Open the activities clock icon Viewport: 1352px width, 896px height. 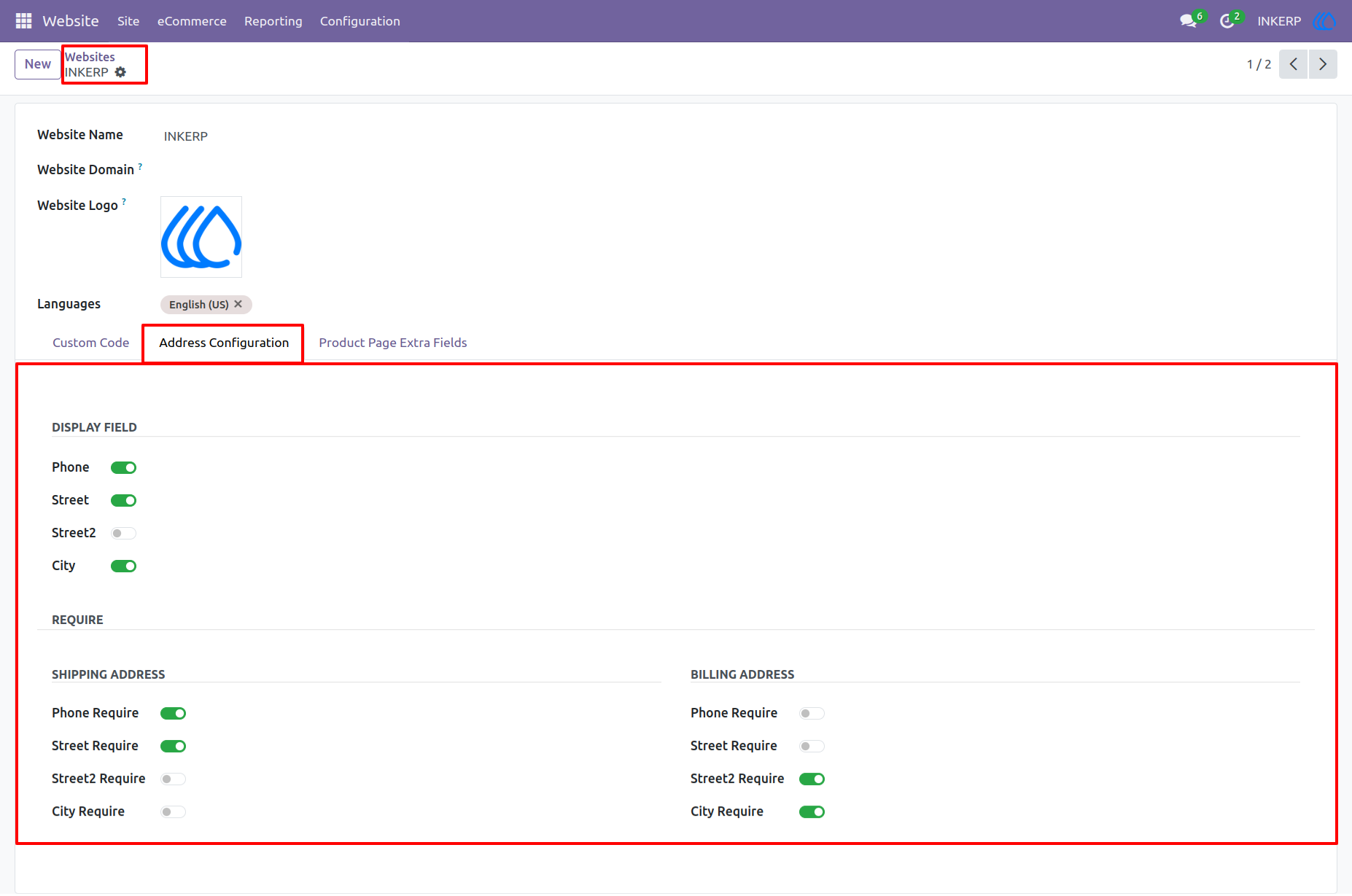coord(1227,21)
